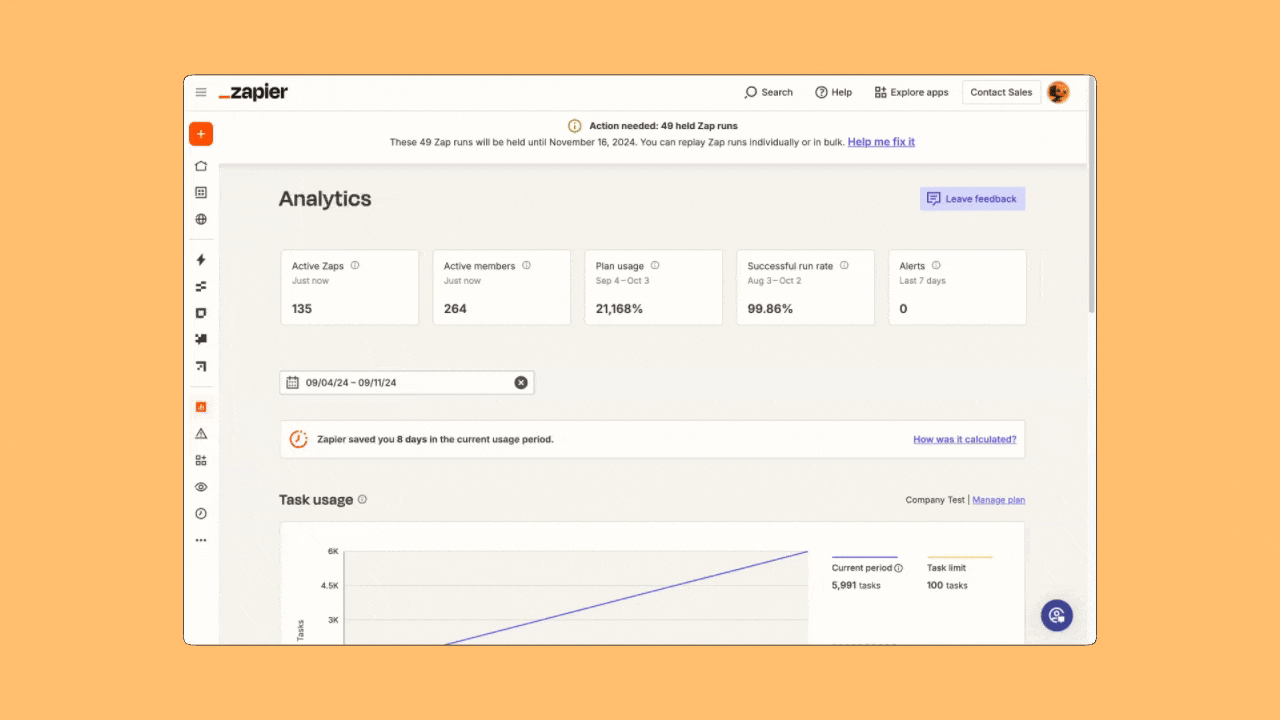The image size is (1280, 720).
Task: Clear the date range with the X button
Action: (520, 382)
